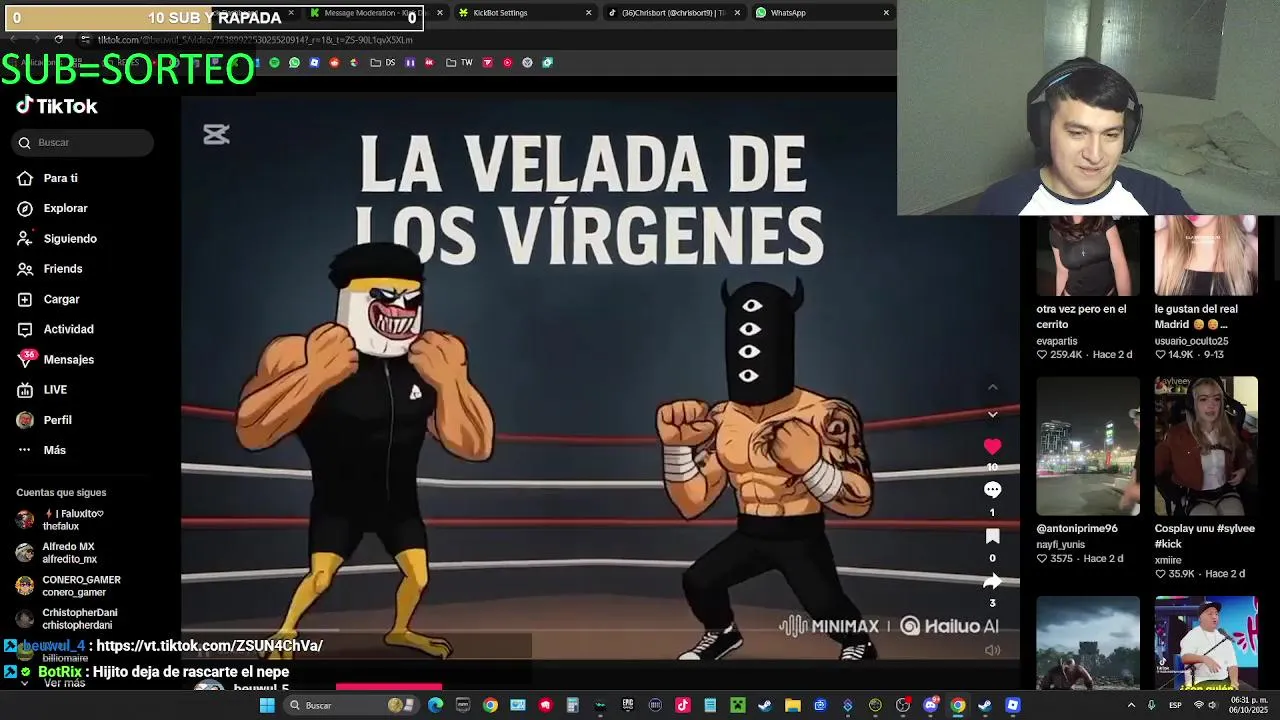The width and height of the screenshot is (1280, 720).
Task: Open the Para ti feed
Action: (x=60, y=178)
